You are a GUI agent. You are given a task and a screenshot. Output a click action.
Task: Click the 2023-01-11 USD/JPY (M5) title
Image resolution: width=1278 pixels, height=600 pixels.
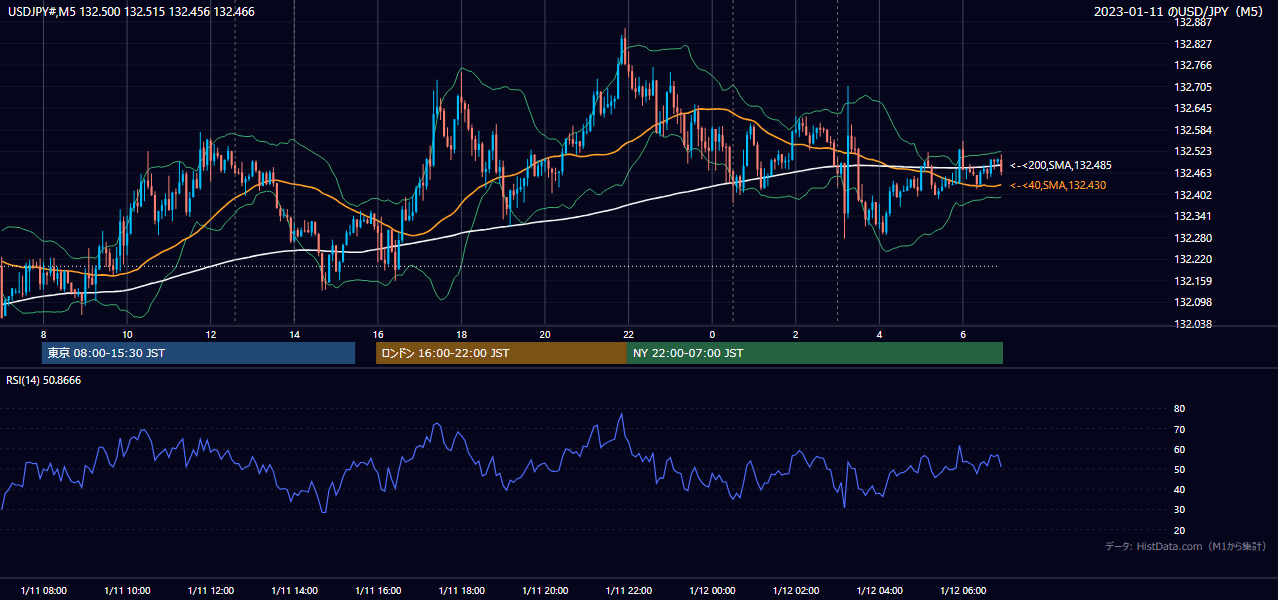[x=1180, y=12]
